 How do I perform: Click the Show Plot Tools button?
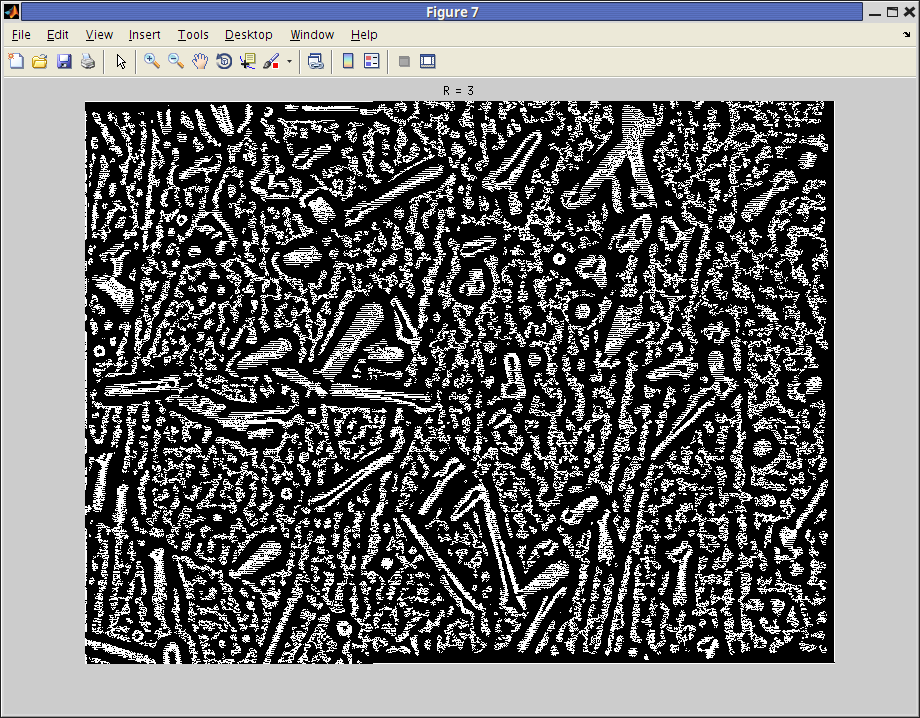[428, 61]
